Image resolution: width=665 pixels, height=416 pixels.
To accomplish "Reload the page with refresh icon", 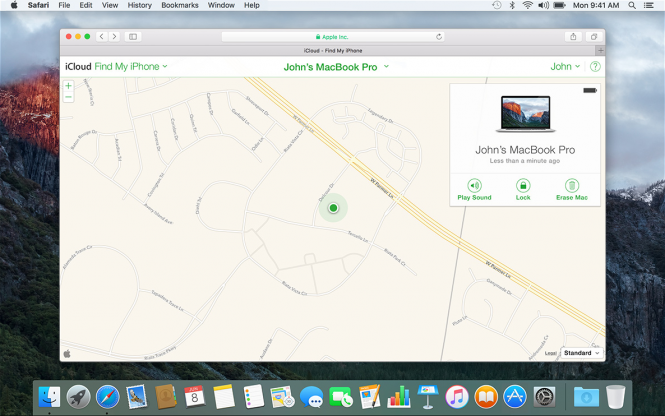I will pos(439,37).
